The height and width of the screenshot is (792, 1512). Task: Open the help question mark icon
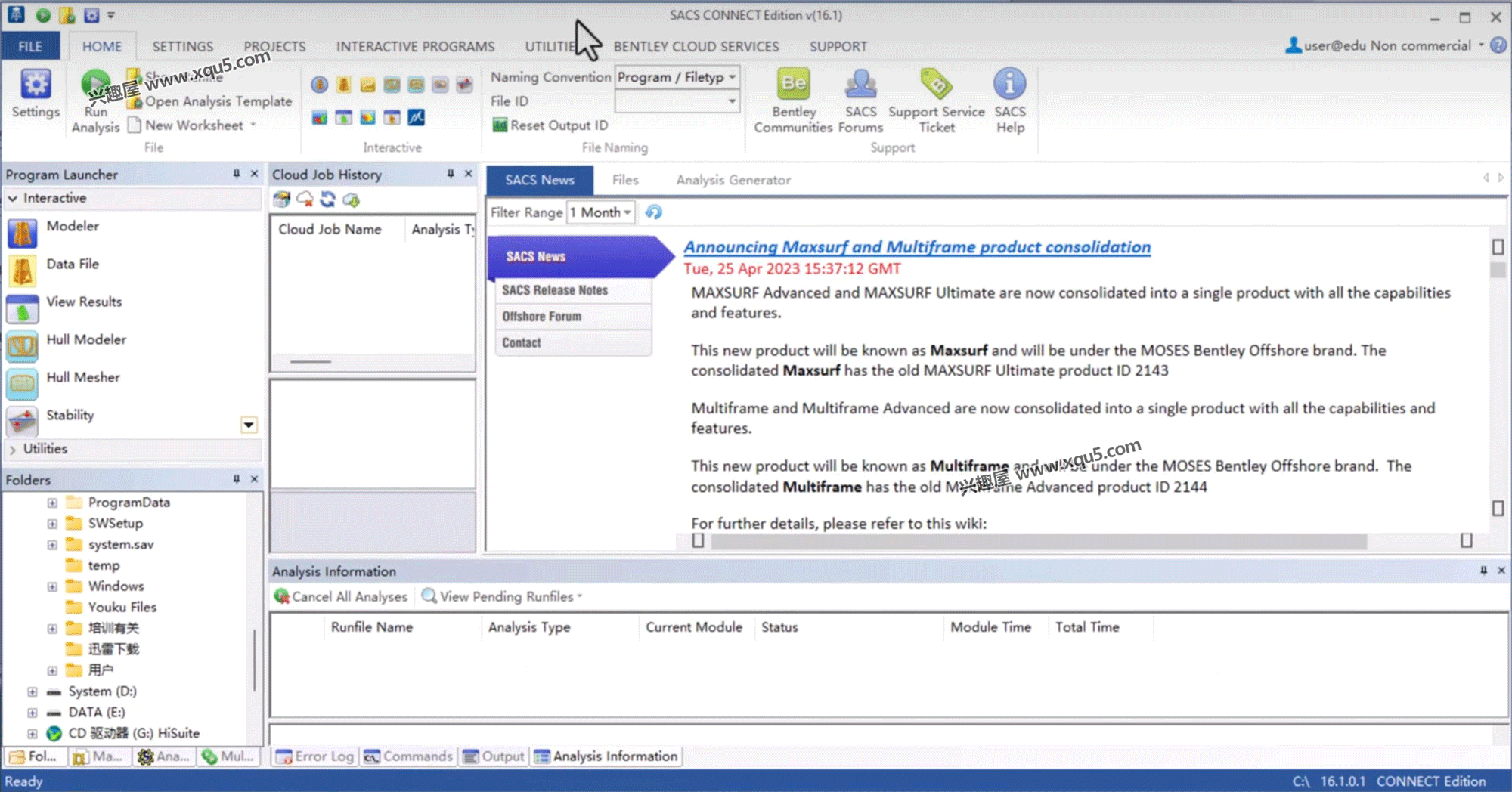pyautogui.click(x=1498, y=45)
